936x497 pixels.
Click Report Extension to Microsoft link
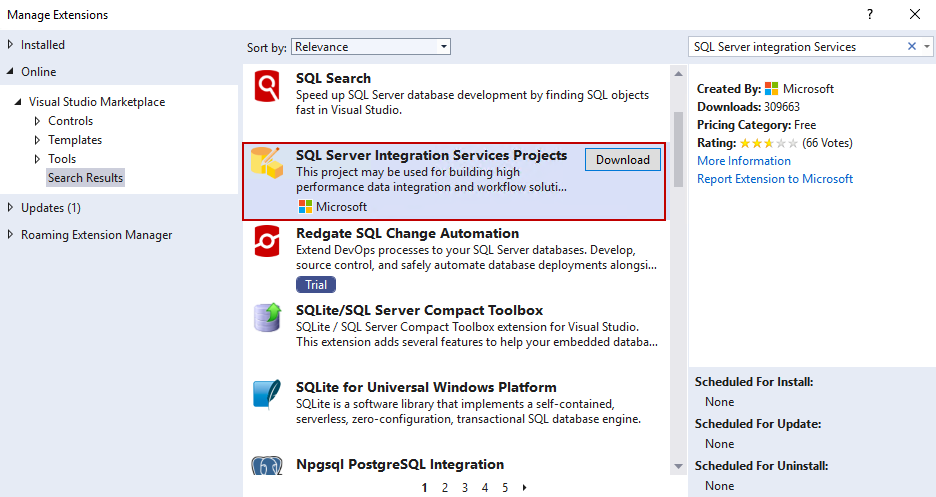coord(774,179)
